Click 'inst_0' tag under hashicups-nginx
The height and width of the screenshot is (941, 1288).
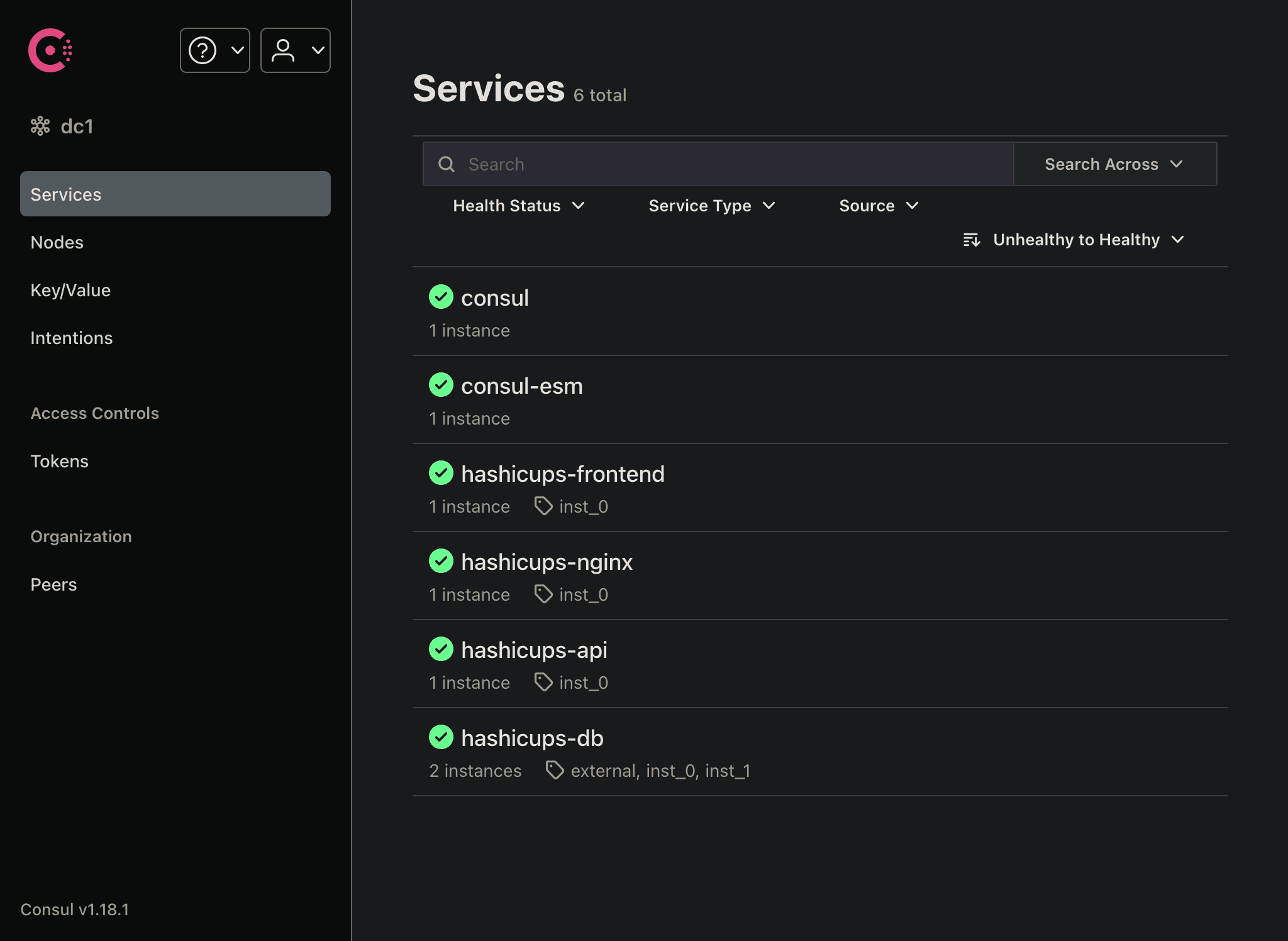point(584,594)
